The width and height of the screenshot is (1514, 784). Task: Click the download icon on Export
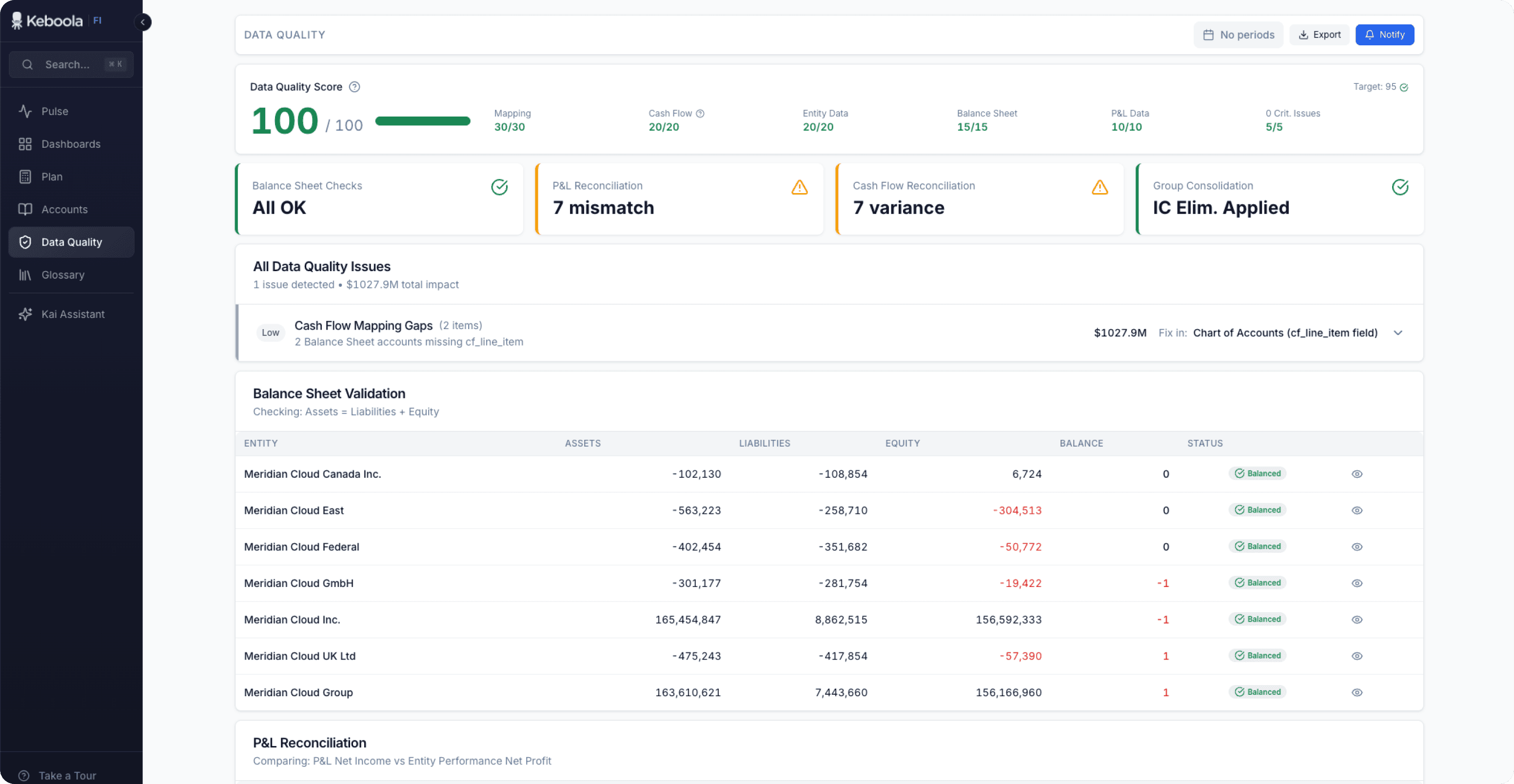click(x=1303, y=35)
